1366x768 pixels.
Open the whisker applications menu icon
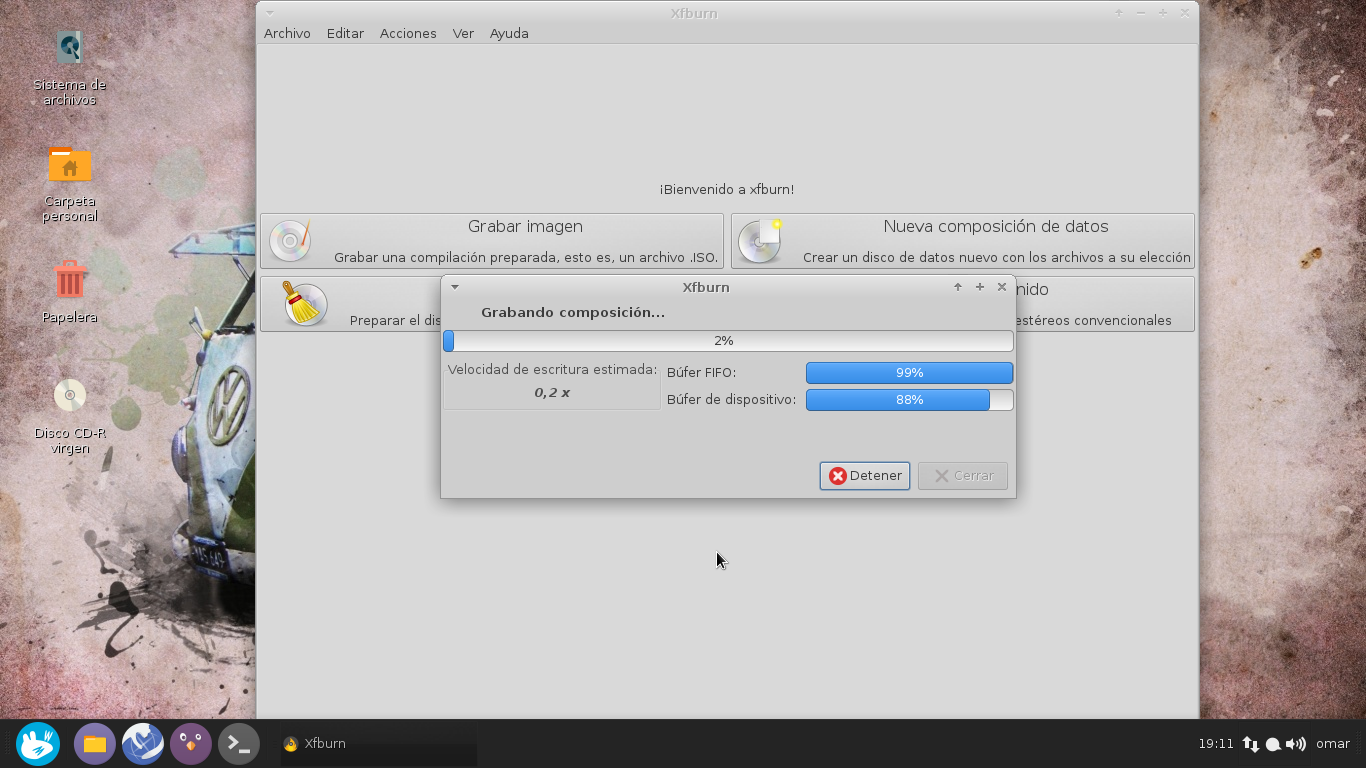(x=38, y=744)
